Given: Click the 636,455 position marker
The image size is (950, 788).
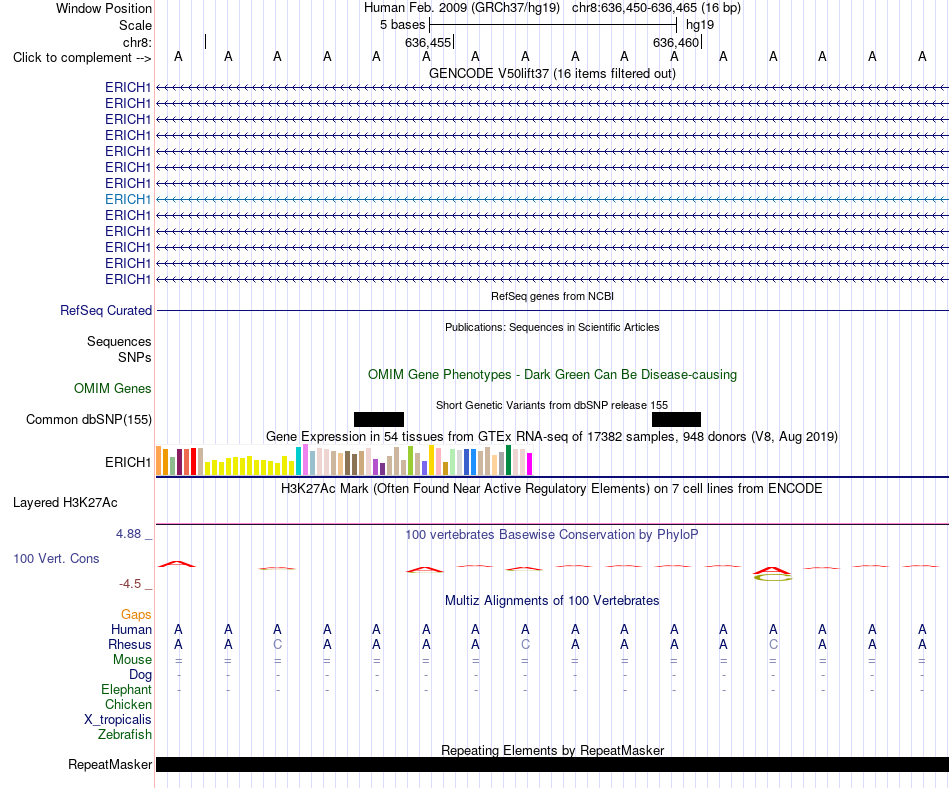Looking at the screenshot, I should (428, 42).
